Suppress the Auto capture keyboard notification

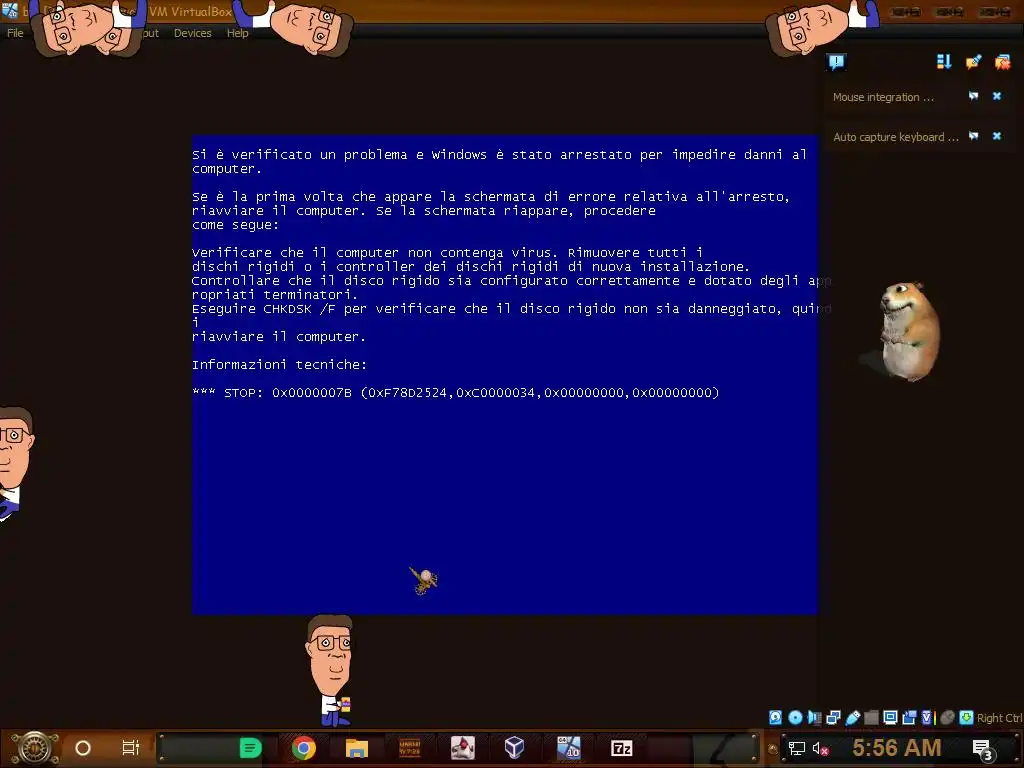pos(974,136)
